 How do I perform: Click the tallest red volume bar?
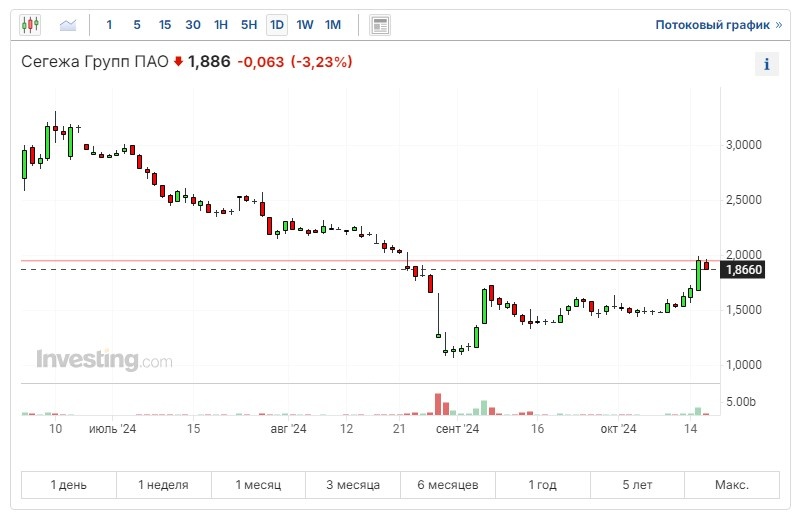coord(438,404)
